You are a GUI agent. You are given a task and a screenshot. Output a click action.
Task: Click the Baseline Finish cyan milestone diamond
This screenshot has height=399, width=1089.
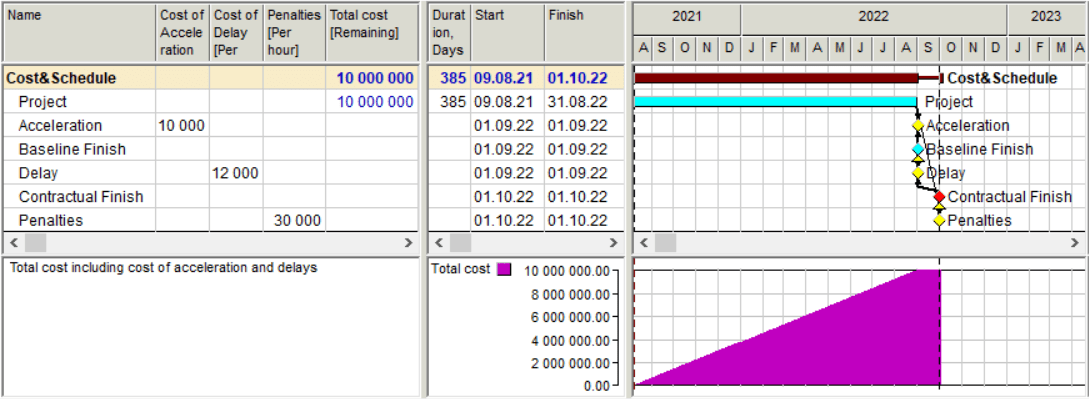[x=917, y=149]
